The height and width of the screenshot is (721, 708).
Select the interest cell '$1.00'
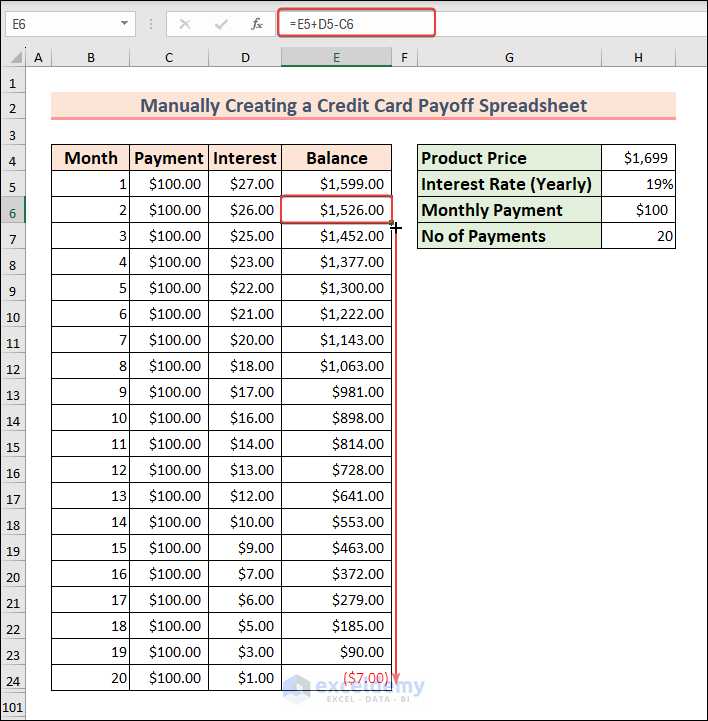[x=245, y=677]
